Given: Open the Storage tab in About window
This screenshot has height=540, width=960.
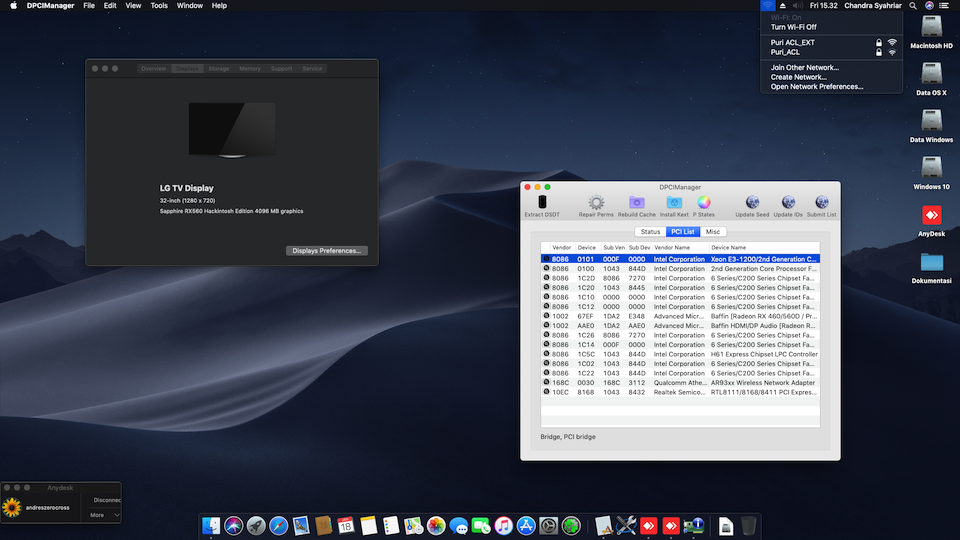Looking at the screenshot, I should [219, 69].
